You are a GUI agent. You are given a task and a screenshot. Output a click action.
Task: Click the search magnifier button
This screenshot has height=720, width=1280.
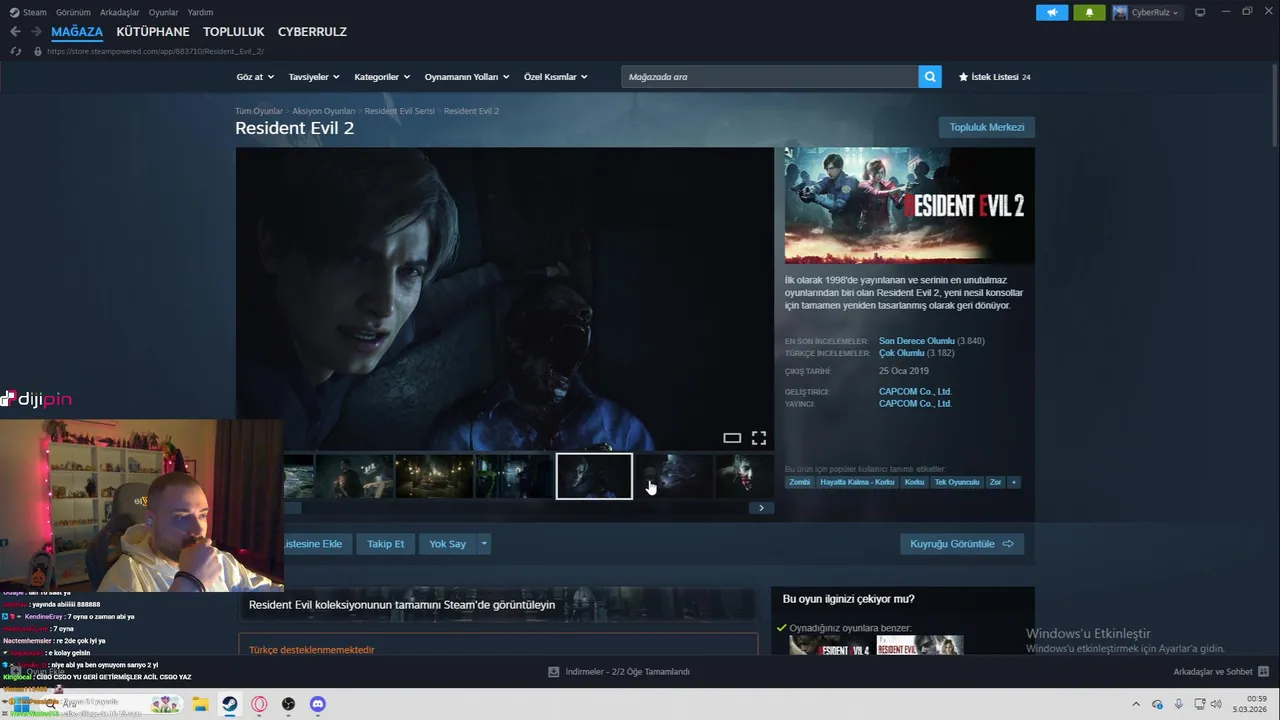point(930,77)
